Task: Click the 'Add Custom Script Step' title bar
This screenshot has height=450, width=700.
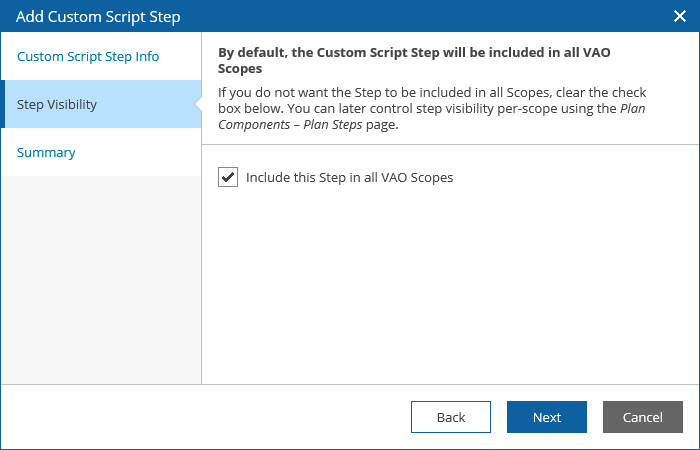Action: pos(300,16)
